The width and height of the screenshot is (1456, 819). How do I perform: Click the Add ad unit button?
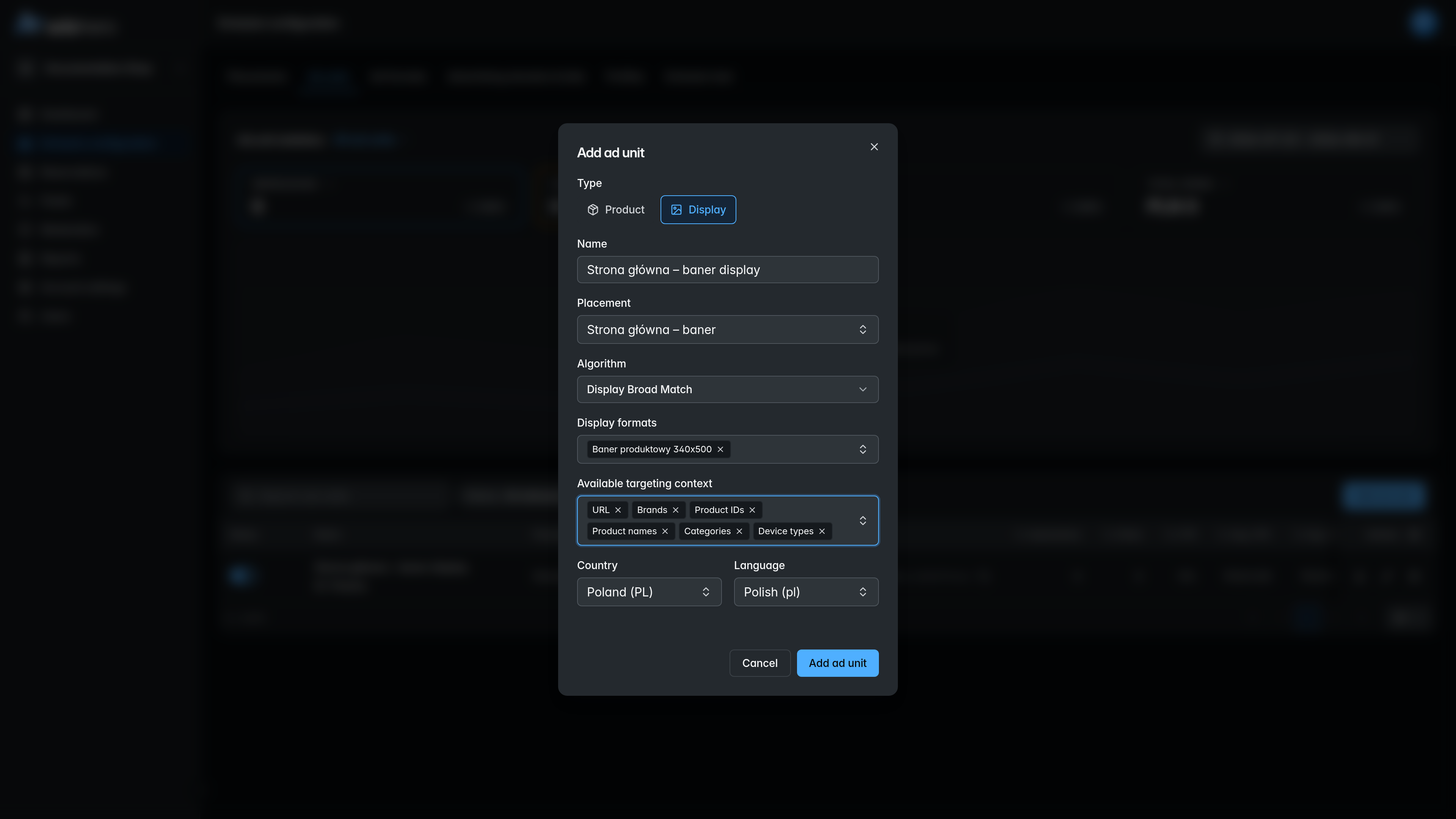tap(837, 663)
